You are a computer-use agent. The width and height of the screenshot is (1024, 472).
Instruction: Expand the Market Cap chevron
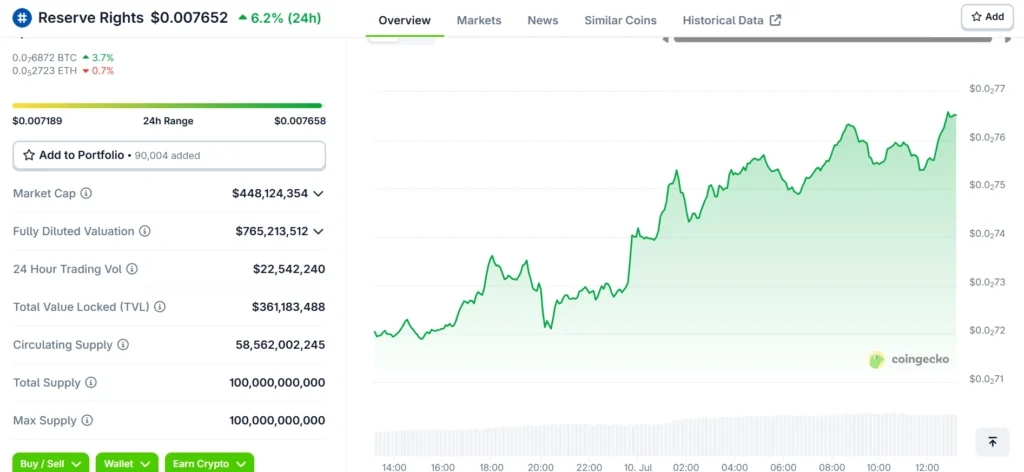pos(318,193)
